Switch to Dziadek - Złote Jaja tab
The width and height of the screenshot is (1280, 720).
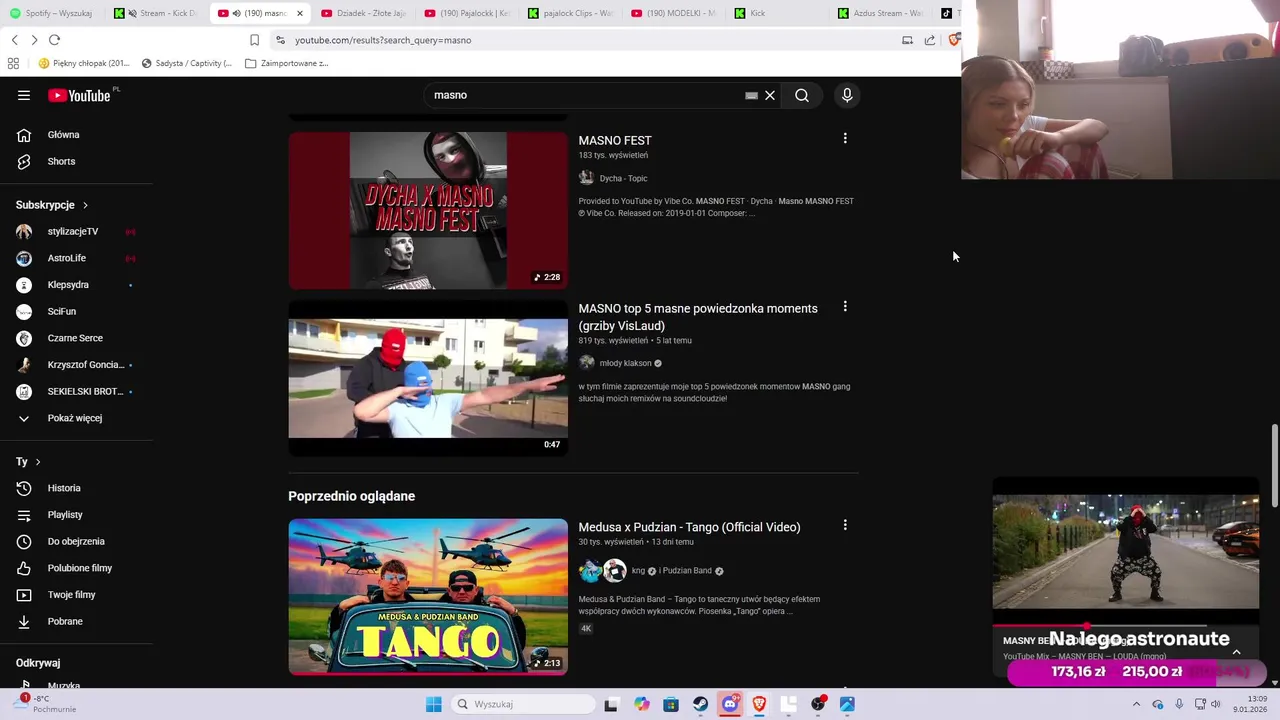[x=363, y=13]
